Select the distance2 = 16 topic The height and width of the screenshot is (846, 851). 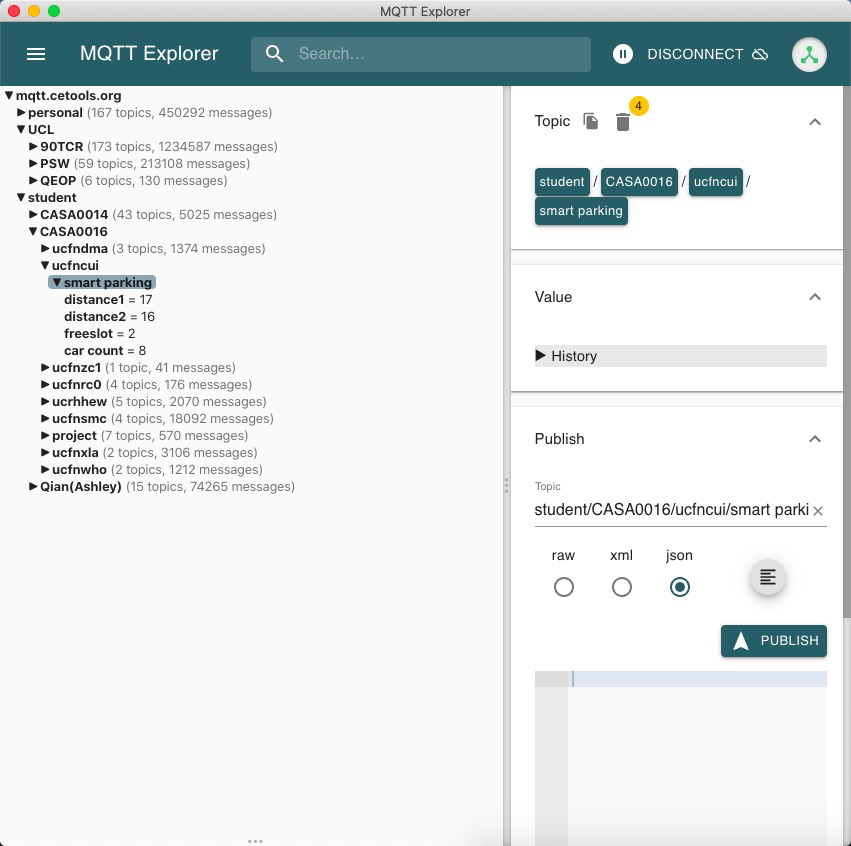coord(109,316)
